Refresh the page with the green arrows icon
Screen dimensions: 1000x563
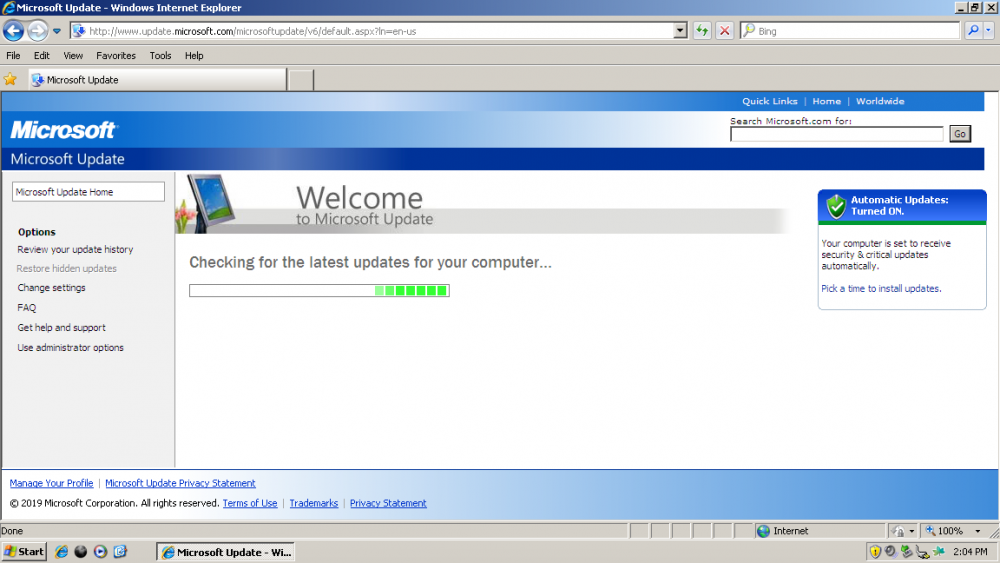[x=702, y=31]
